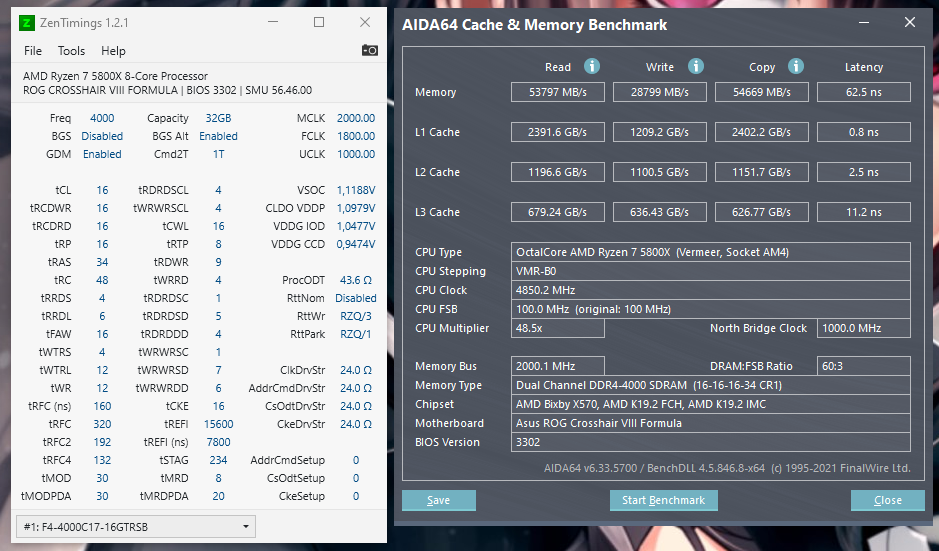The height and width of the screenshot is (551, 939).
Task: Click the tSTAG value 234
Action: (218, 459)
